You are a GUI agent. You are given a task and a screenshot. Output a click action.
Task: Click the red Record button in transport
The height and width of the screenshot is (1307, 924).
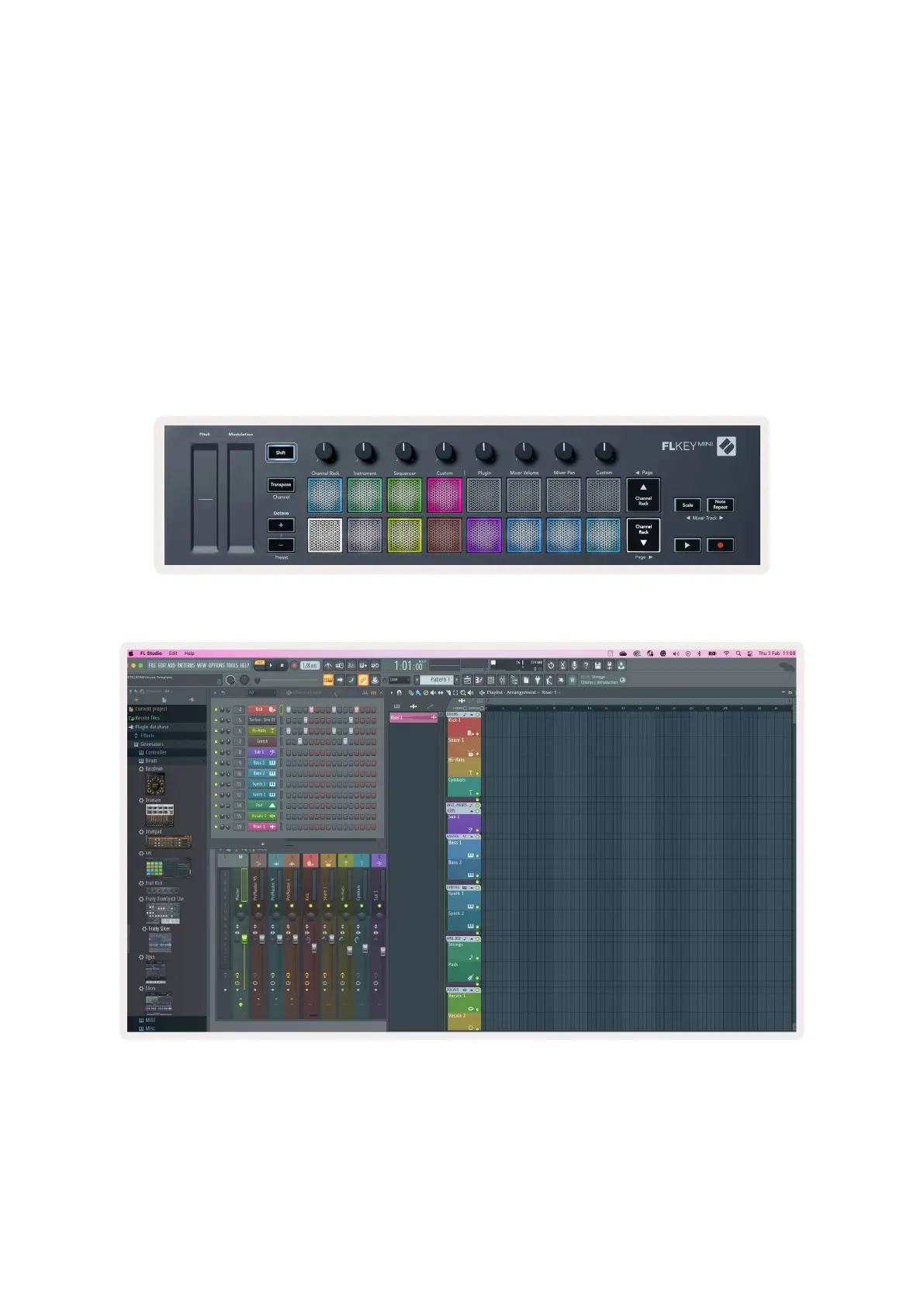click(294, 665)
